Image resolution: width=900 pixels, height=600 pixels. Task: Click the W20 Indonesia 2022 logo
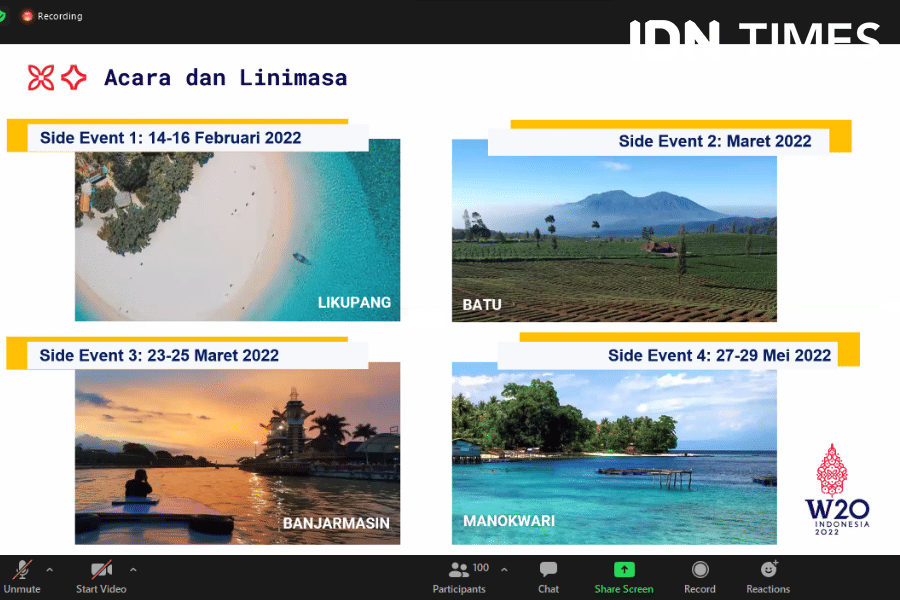(837, 490)
